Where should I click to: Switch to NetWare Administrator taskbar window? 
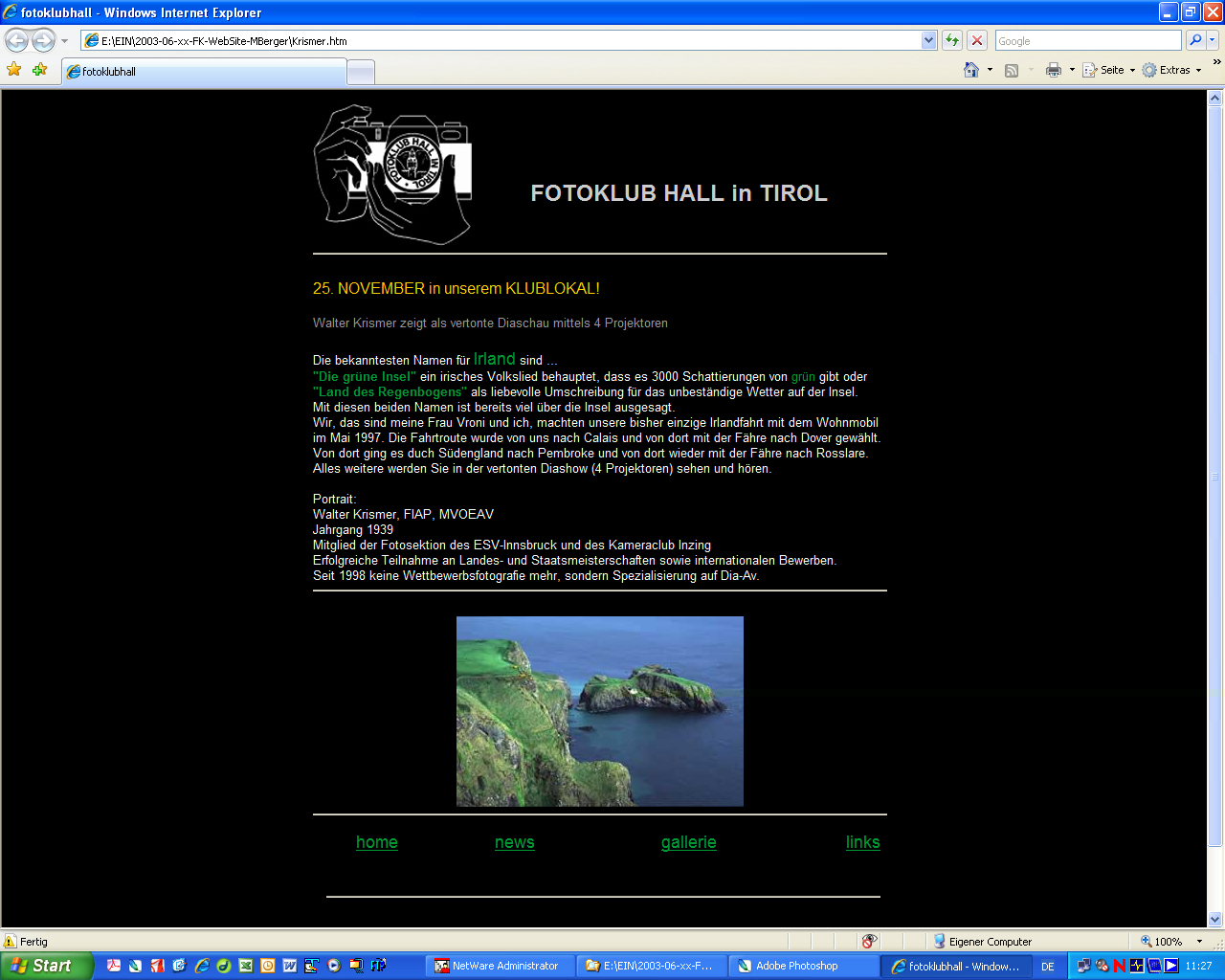(501, 966)
